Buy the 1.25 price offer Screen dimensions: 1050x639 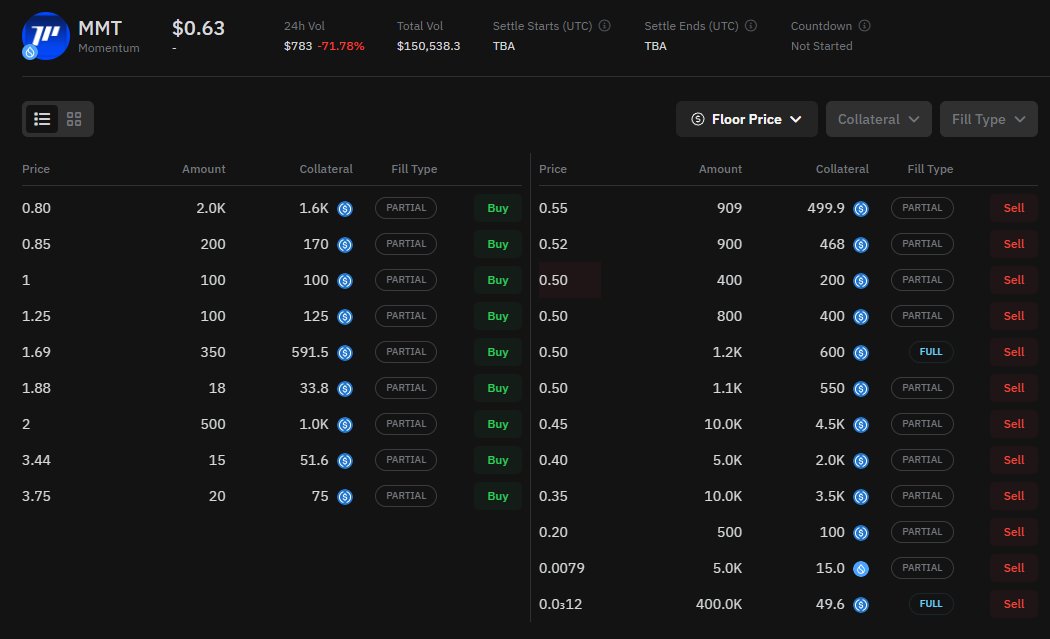coord(498,316)
